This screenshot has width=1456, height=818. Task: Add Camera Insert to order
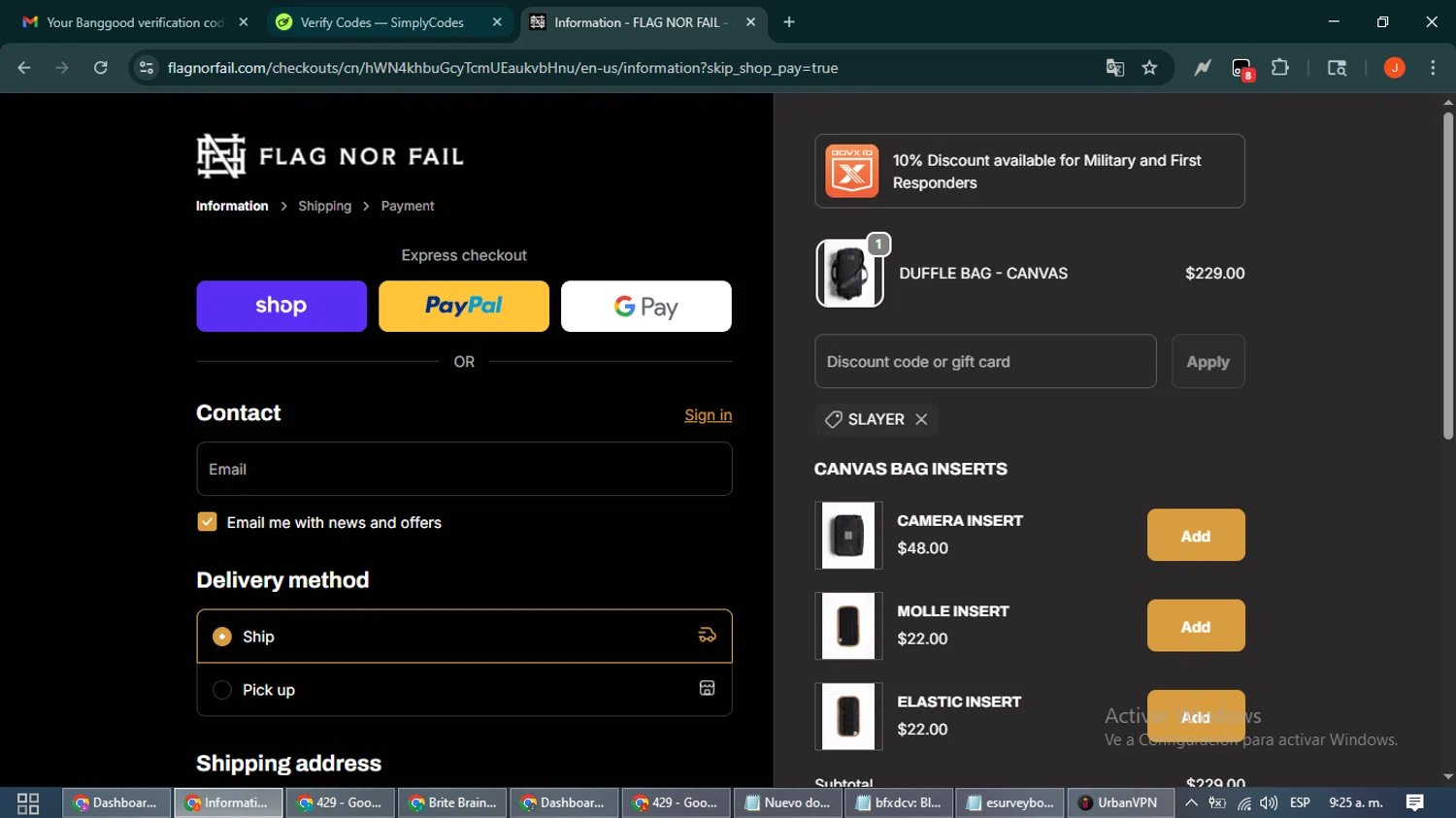[x=1196, y=536]
